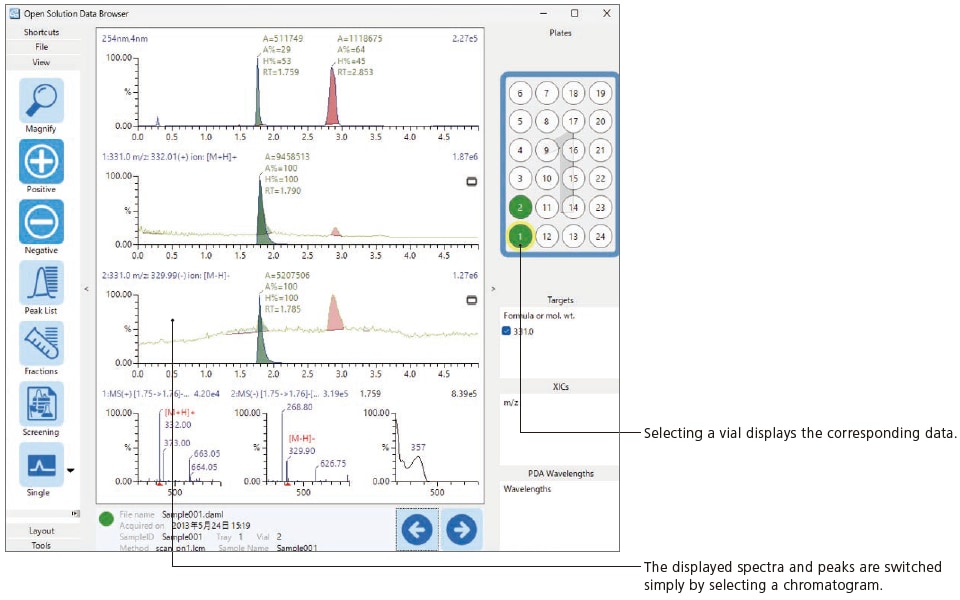Screen dimensions: 960x600
Task: Expand the Single mode dropdown arrow
Action: [x=71, y=468]
